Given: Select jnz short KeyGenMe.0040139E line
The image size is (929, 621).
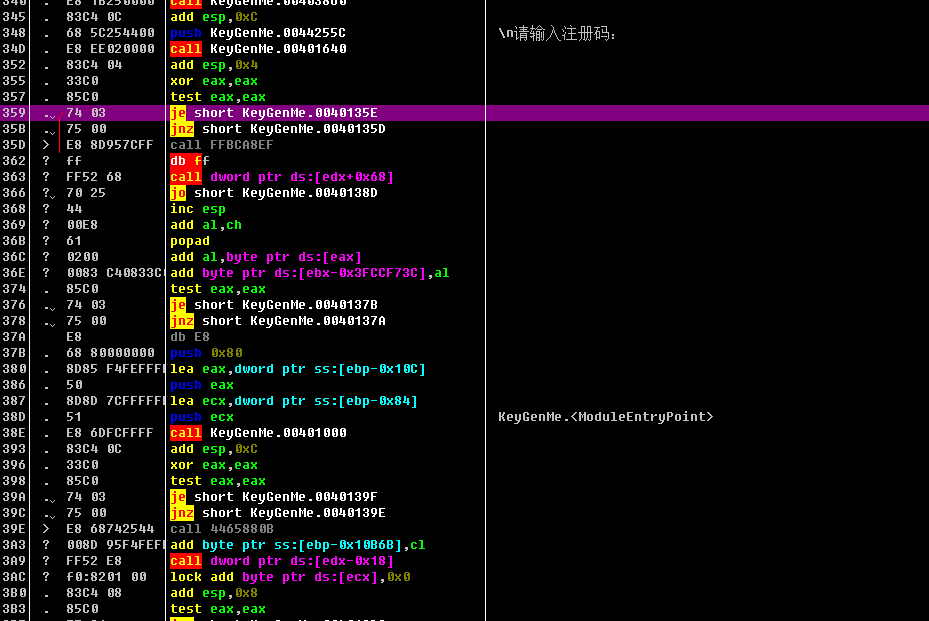Looking at the screenshot, I should click(x=278, y=513).
